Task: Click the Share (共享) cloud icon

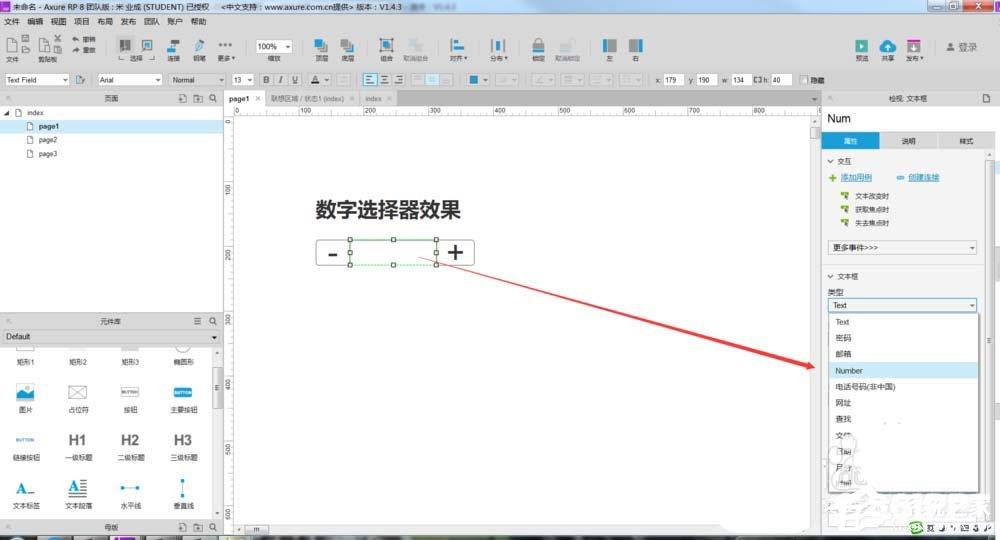Action: coord(887,46)
